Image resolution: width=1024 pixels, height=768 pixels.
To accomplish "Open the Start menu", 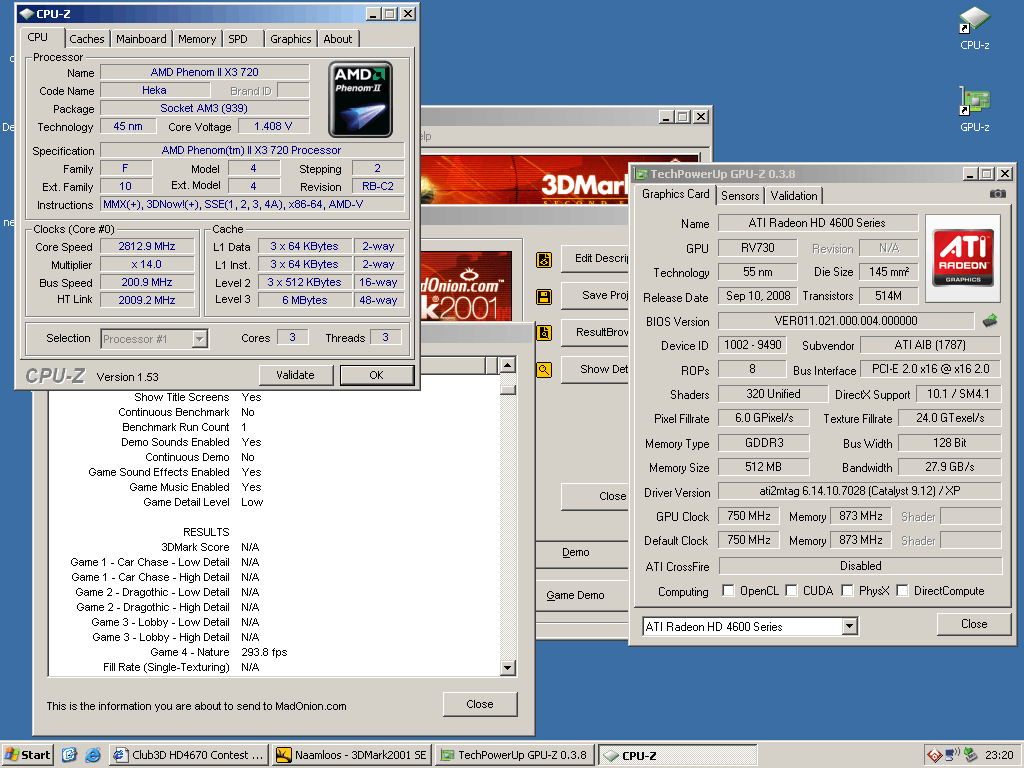I will pos(27,755).
